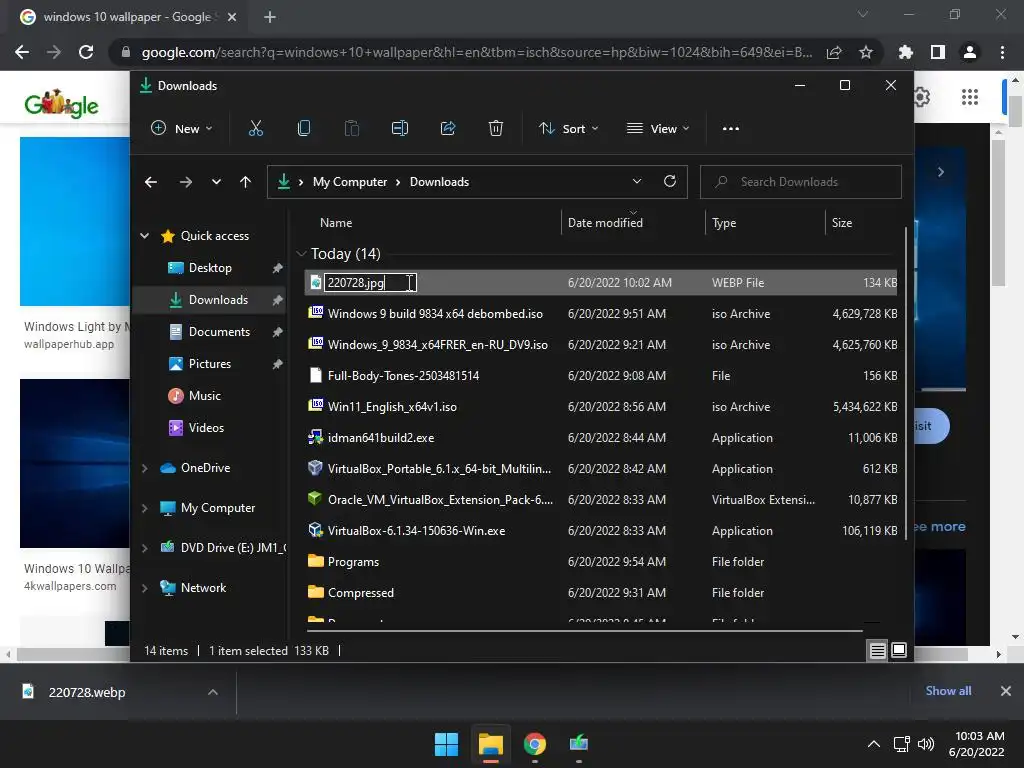Click the Share icon in Explorer toolbar
The height and width of the screenshot is (768, 1024).
tap(448, 129)
